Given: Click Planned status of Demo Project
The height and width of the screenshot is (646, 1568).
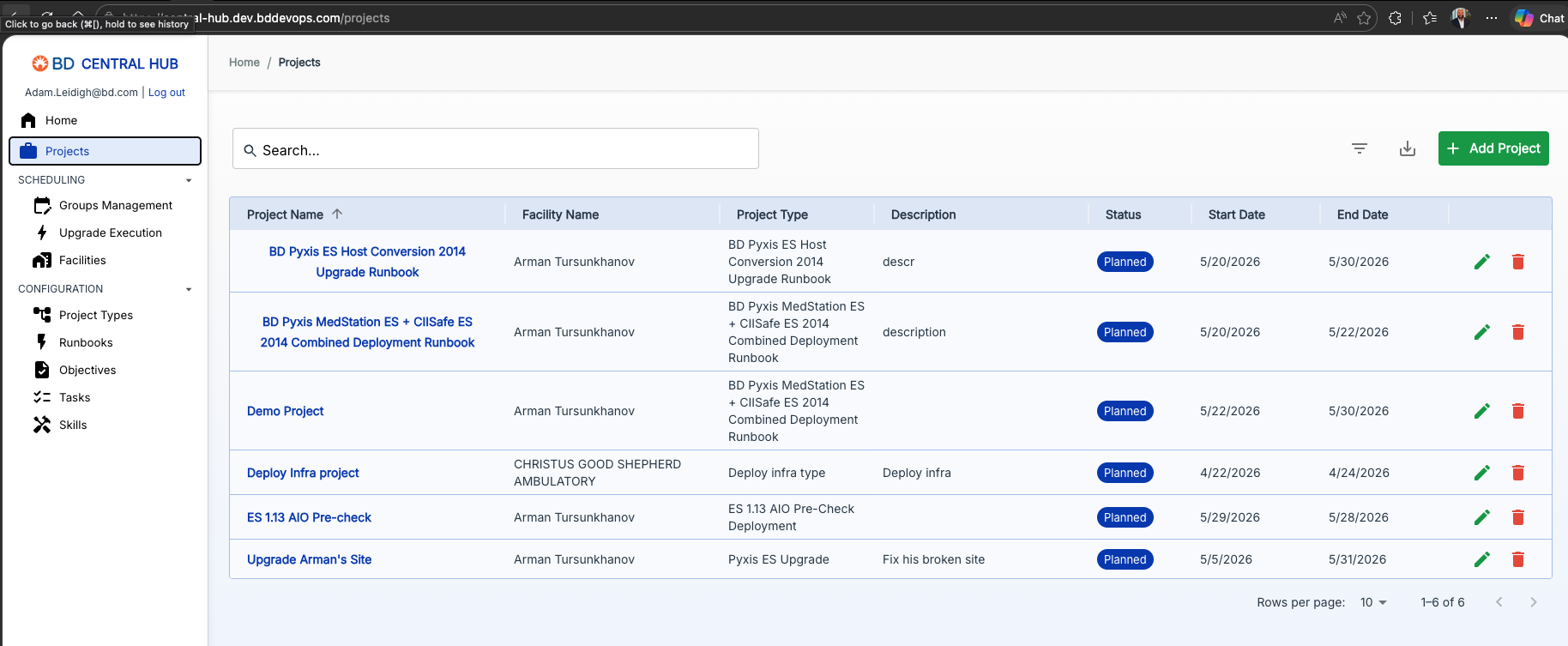Looking at the screenshot, I should point(1125,411).
